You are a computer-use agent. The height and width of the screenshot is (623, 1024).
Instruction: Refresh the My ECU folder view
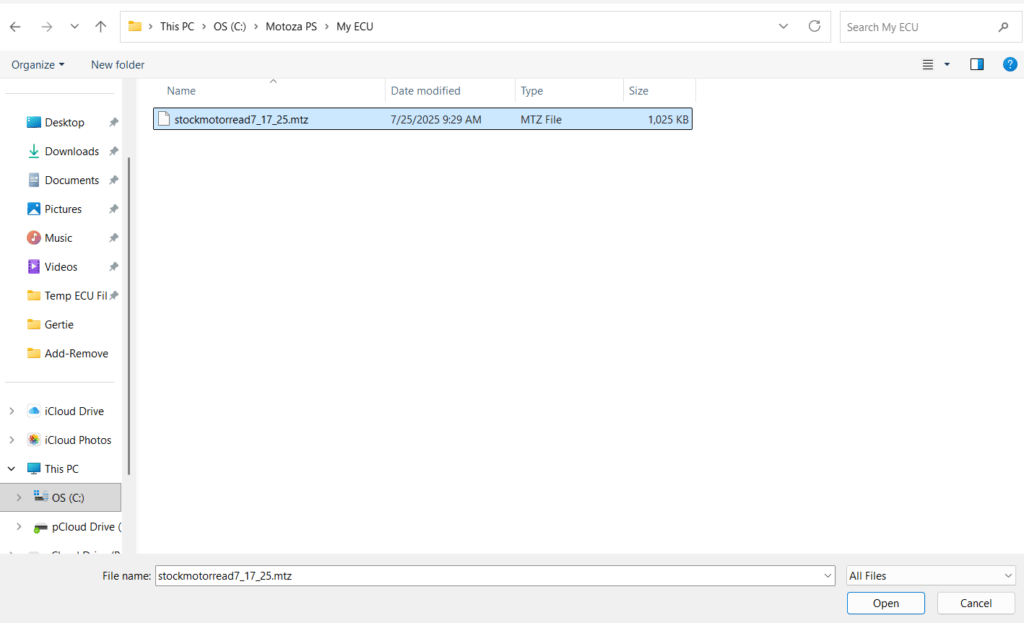[x=814, y=27]
